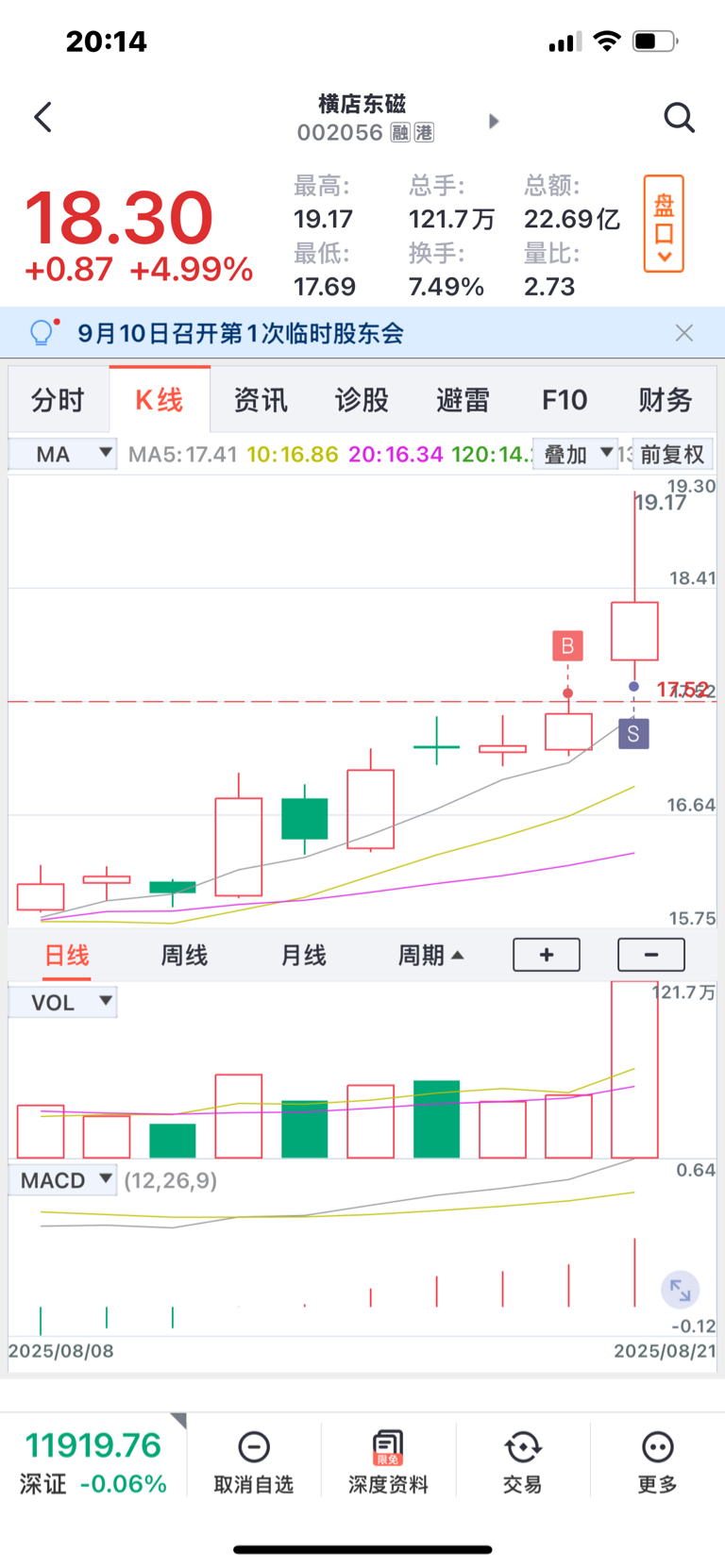Viewport: 725px width, 1568px height.
Task: Open the MA indicator dropdown
Action: (62, 454)
